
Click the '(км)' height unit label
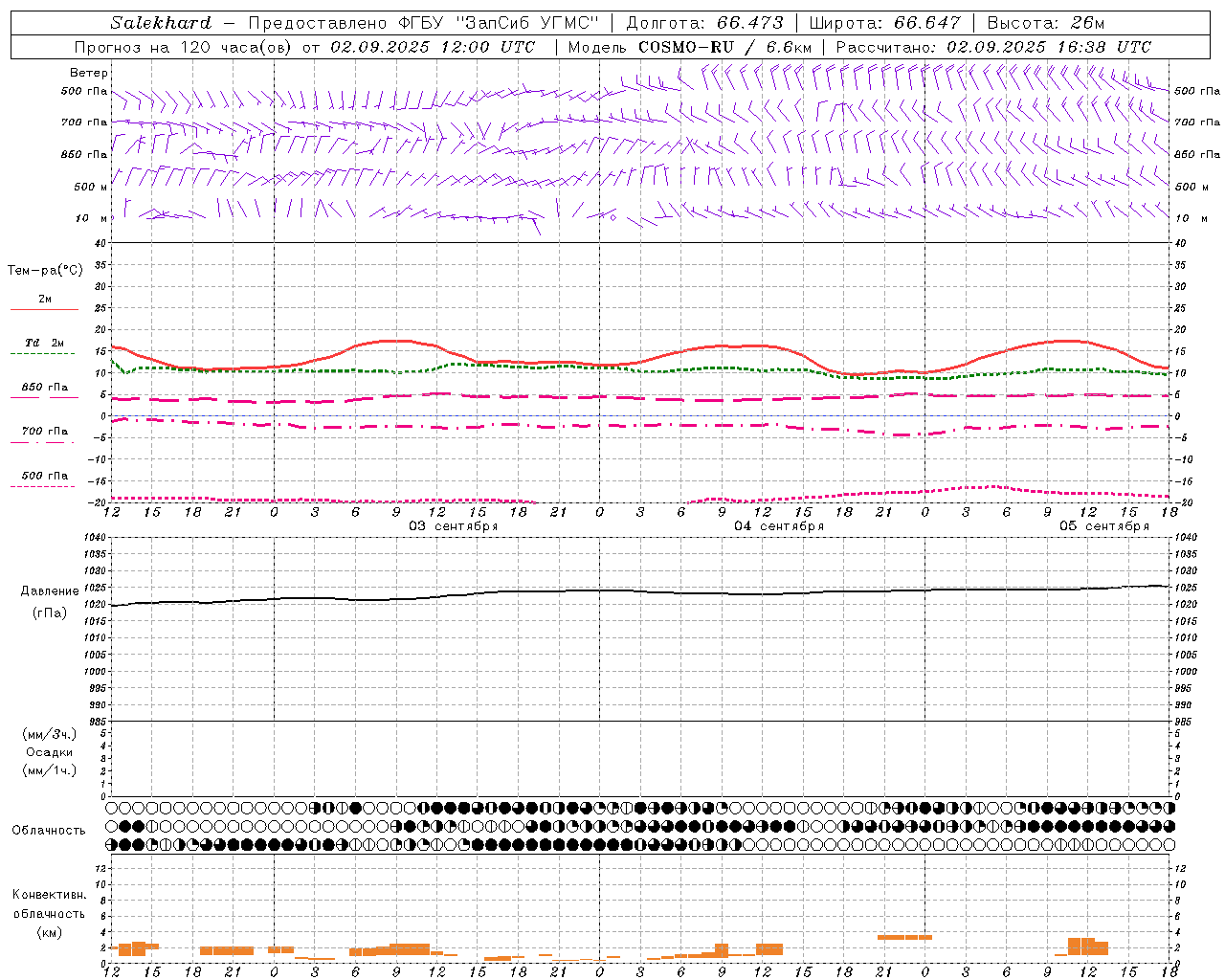coord(50,931)
